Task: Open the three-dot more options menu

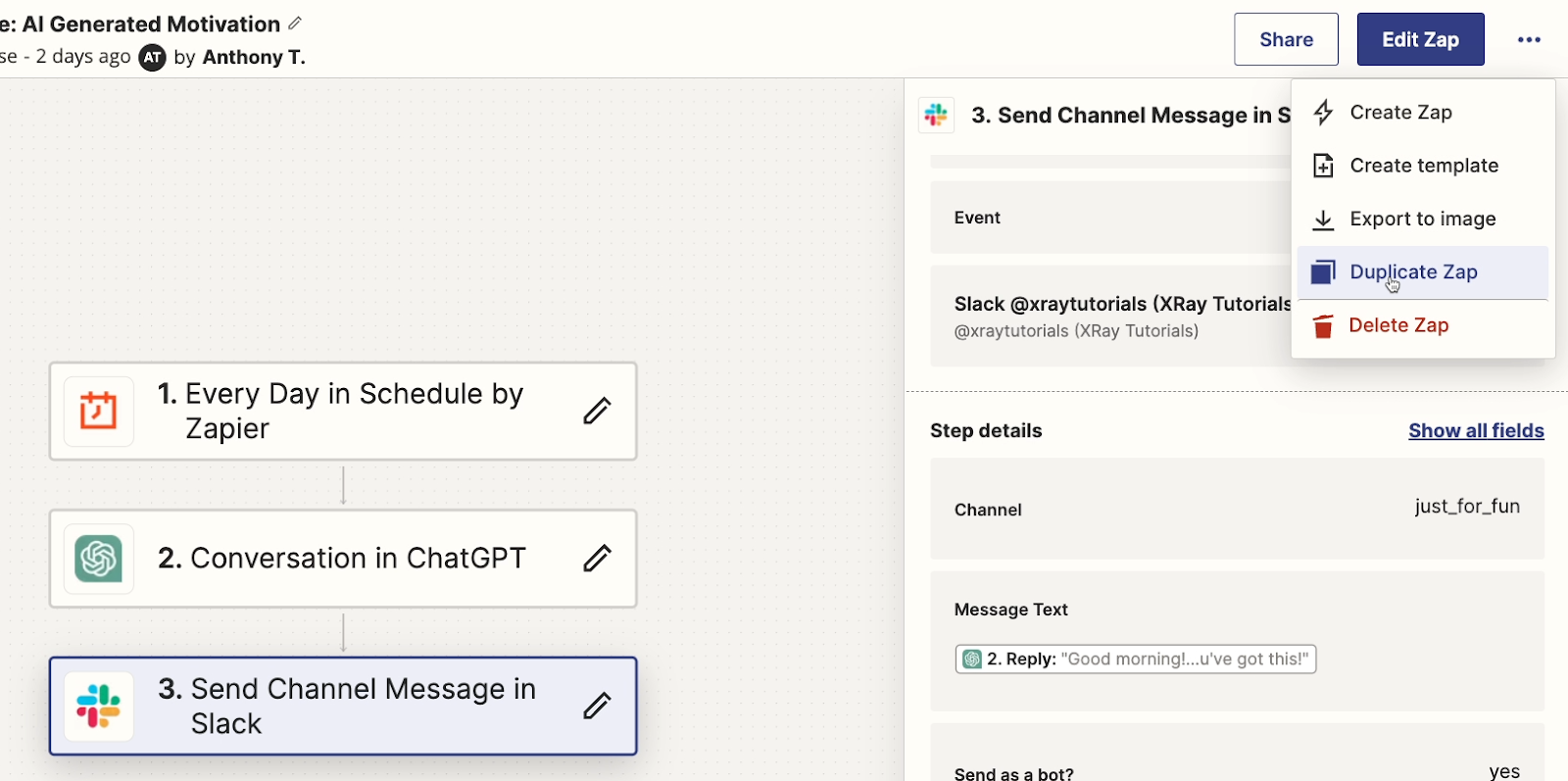Action: [x=1529, y=40]
